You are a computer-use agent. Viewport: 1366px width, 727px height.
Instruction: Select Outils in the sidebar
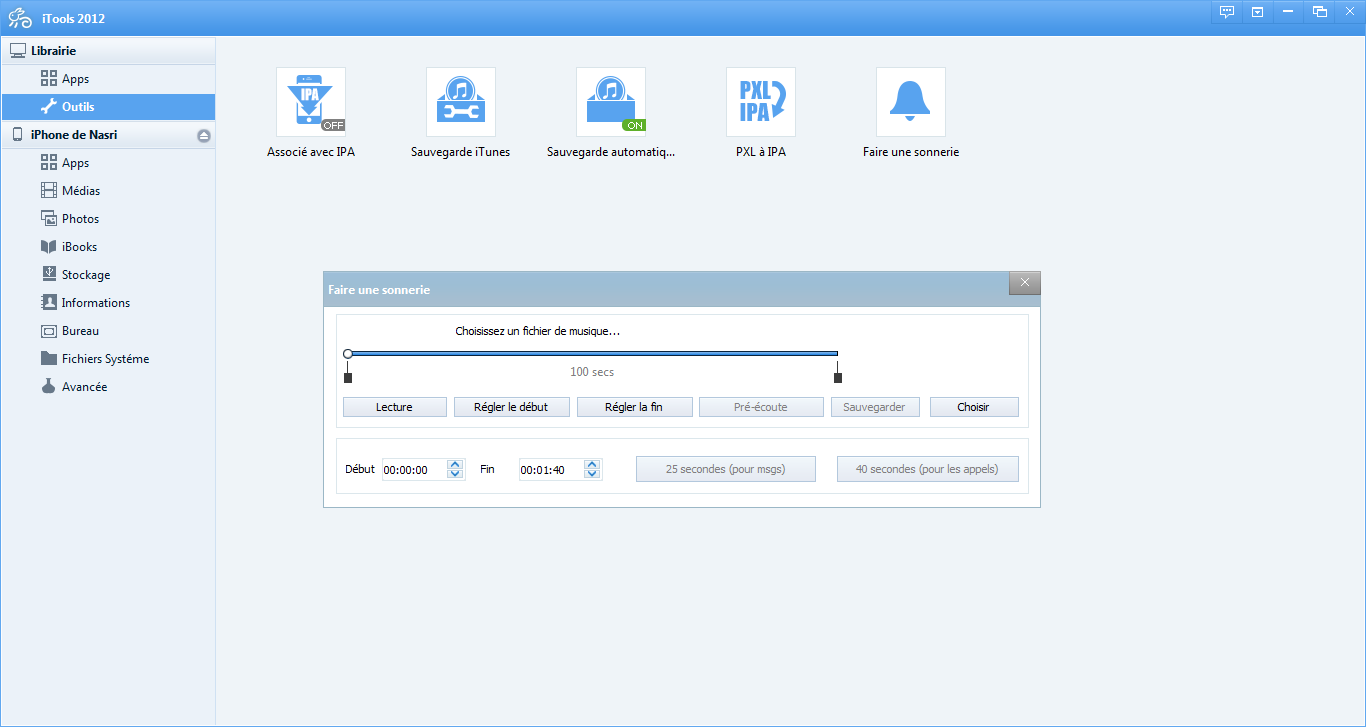pos(108,107)
